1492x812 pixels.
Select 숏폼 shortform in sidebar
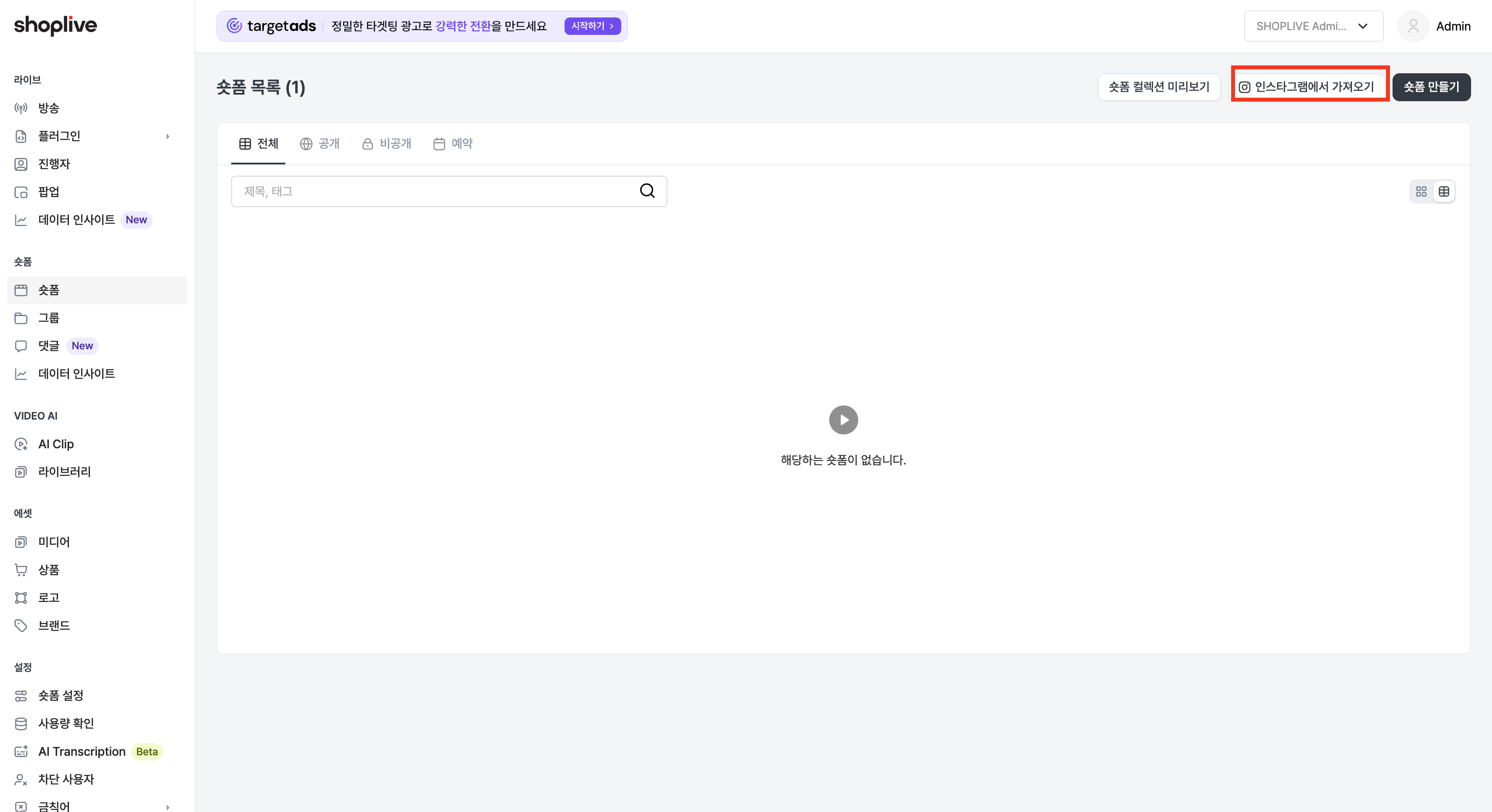pos(97,290)
